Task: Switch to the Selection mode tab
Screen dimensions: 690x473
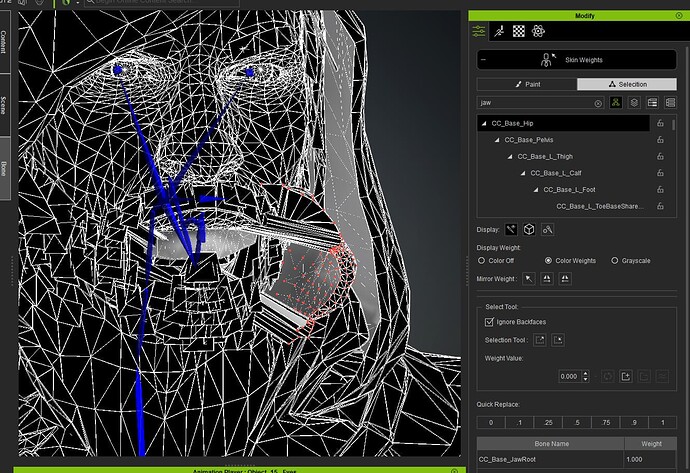Action: (x=627, y=84)
